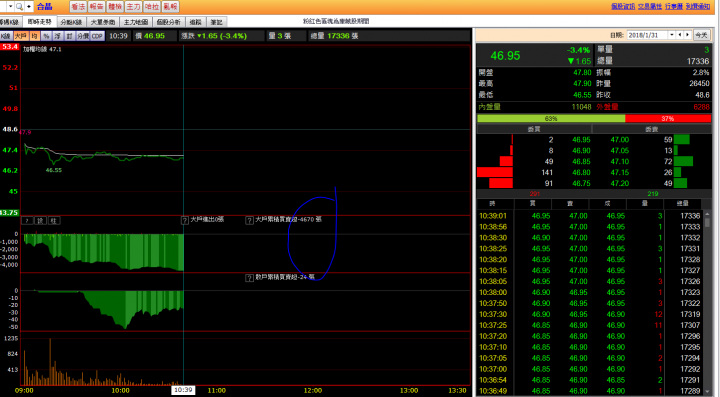Toggle the CDP button in chart toolbar
The width and height of the screenshot is (720, 397).
(97, 36)
